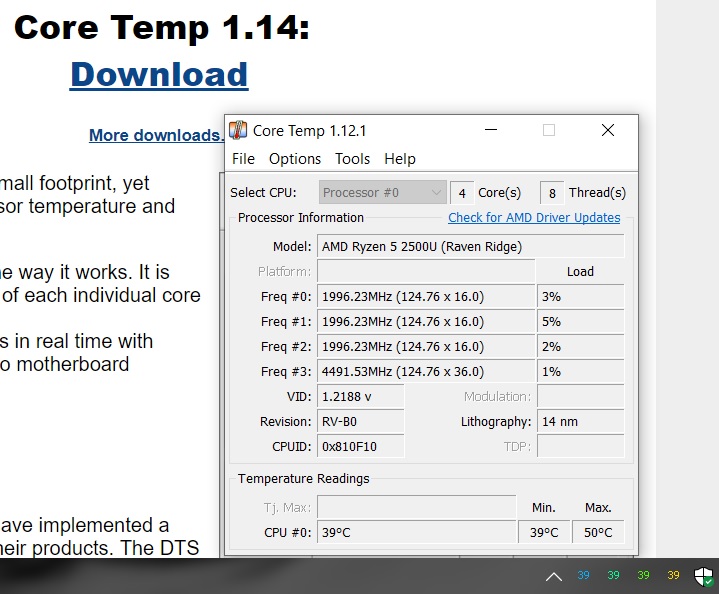719x594 pixels.
Task: Click the Freq #2 frequency value
Action: point(426,346)
